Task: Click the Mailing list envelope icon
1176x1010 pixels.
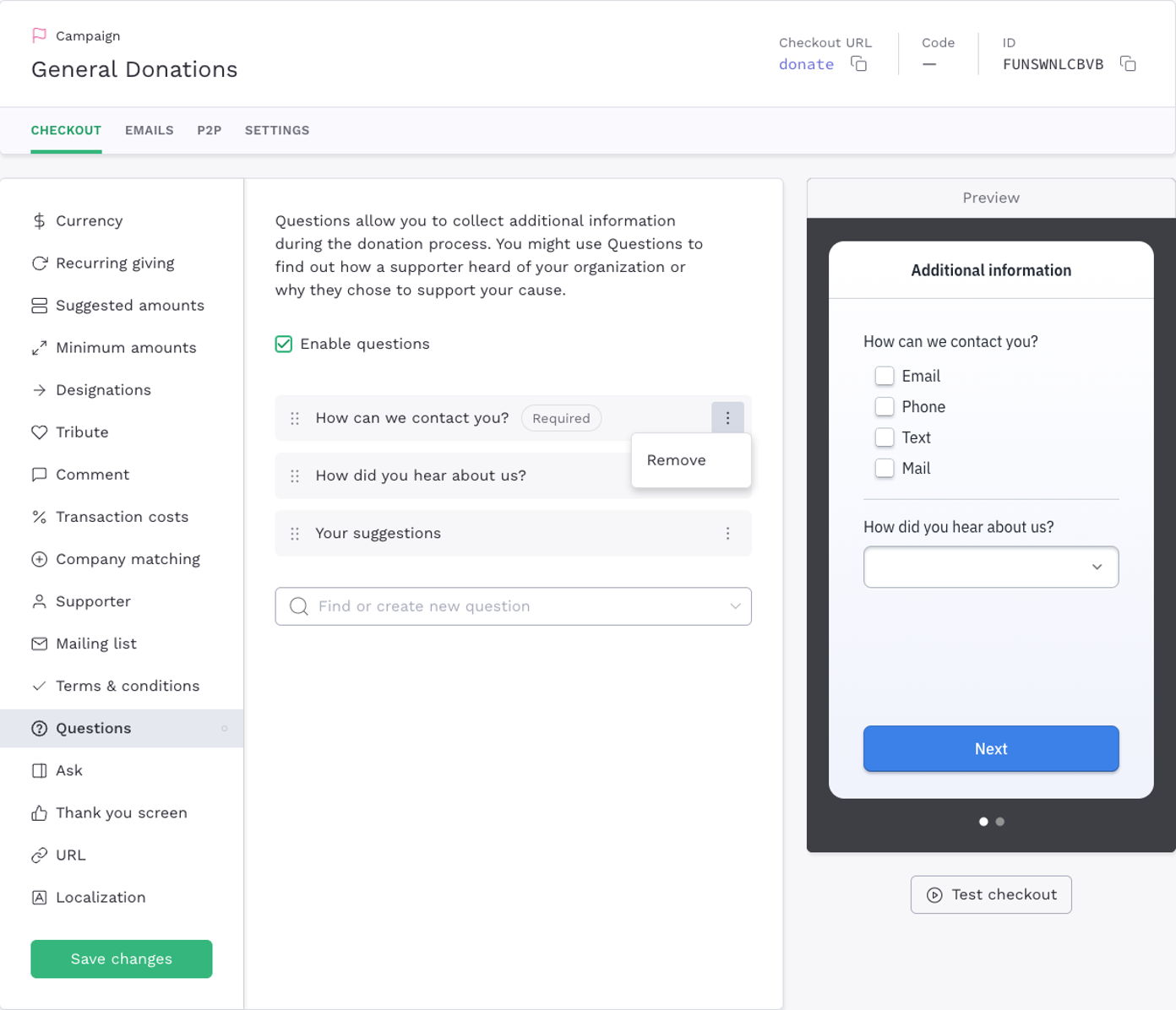Action: click(39, 643)
